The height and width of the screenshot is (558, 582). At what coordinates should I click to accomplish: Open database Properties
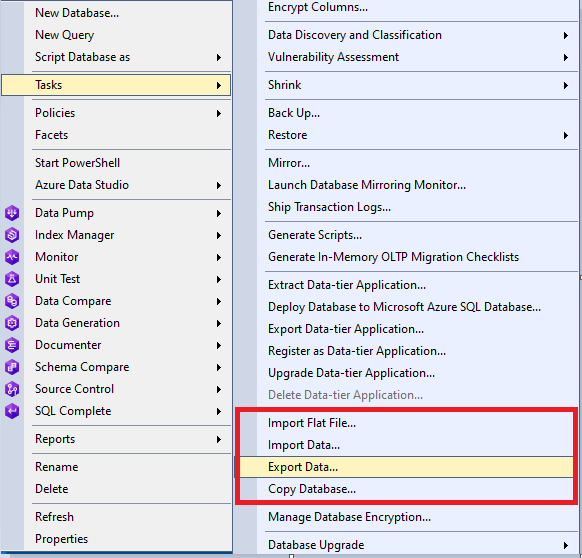[61, 539]
